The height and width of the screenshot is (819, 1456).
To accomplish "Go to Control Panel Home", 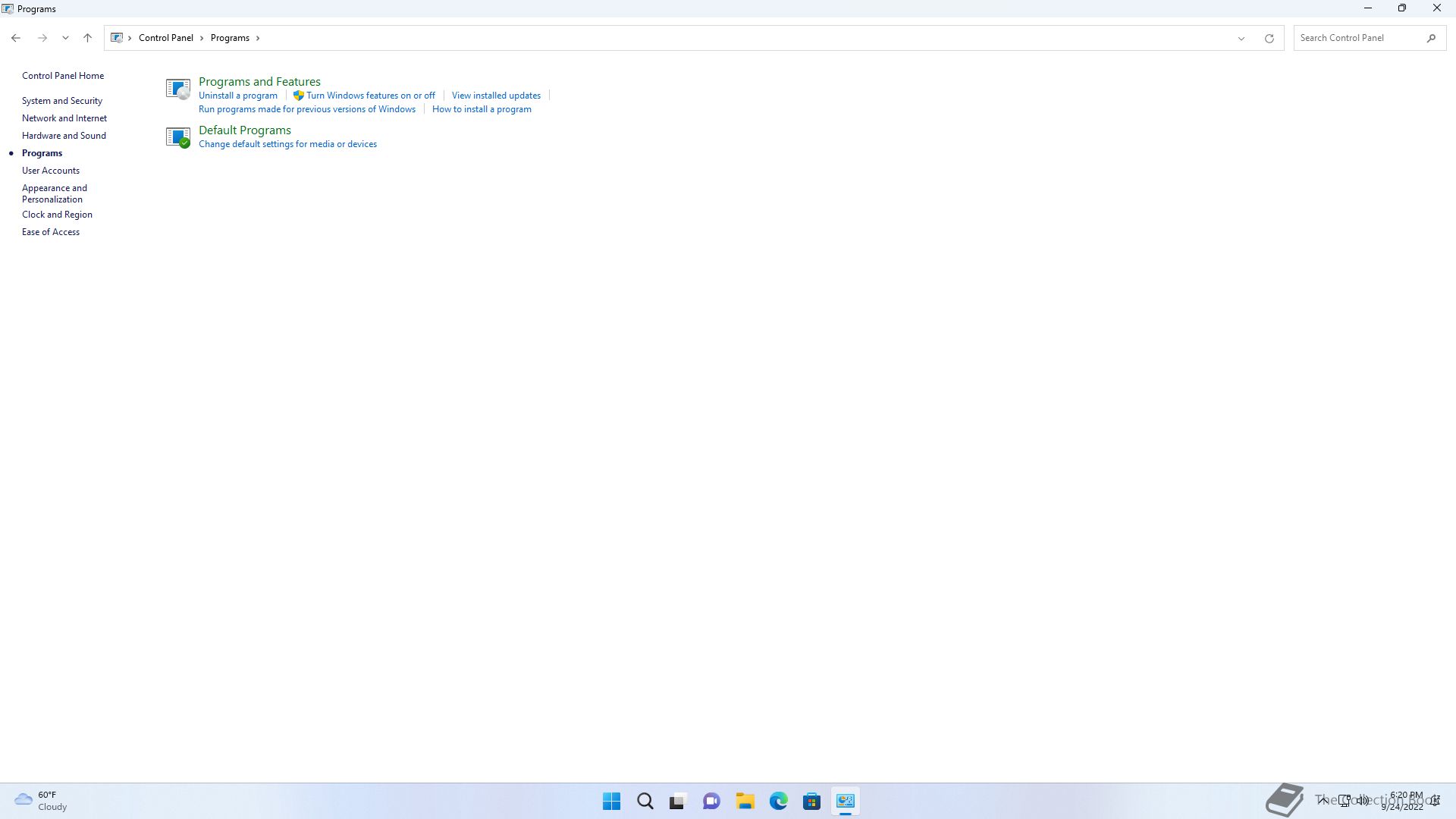I will point(63,76).
